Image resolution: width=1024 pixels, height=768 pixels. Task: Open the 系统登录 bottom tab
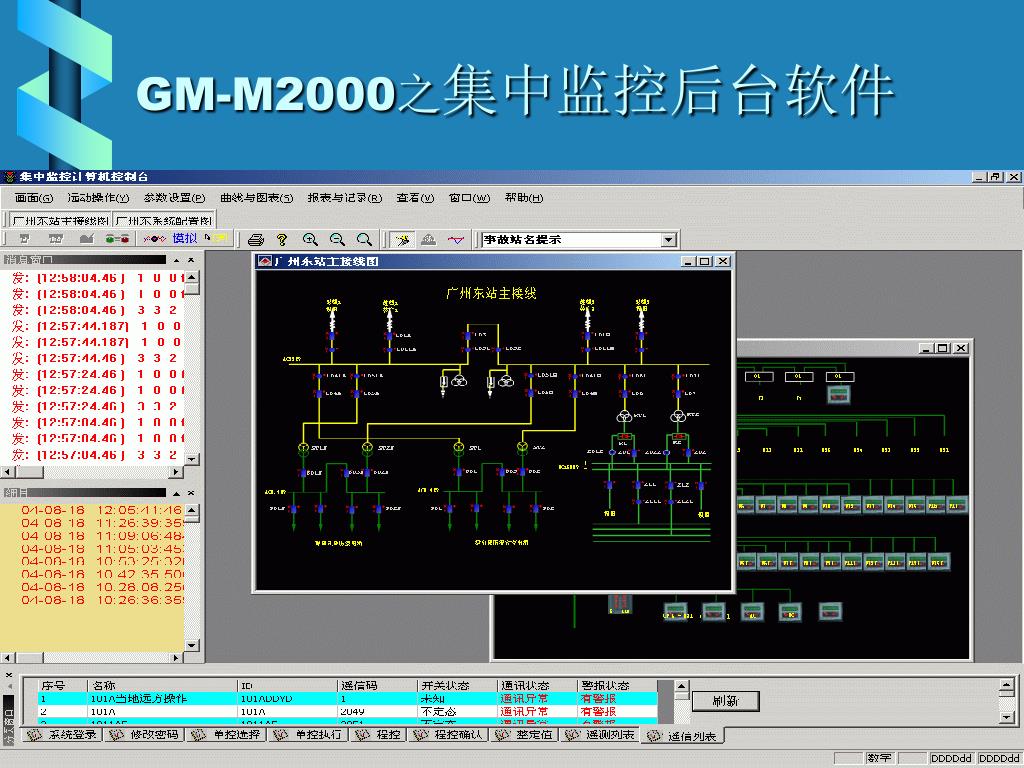coord(63,735)
